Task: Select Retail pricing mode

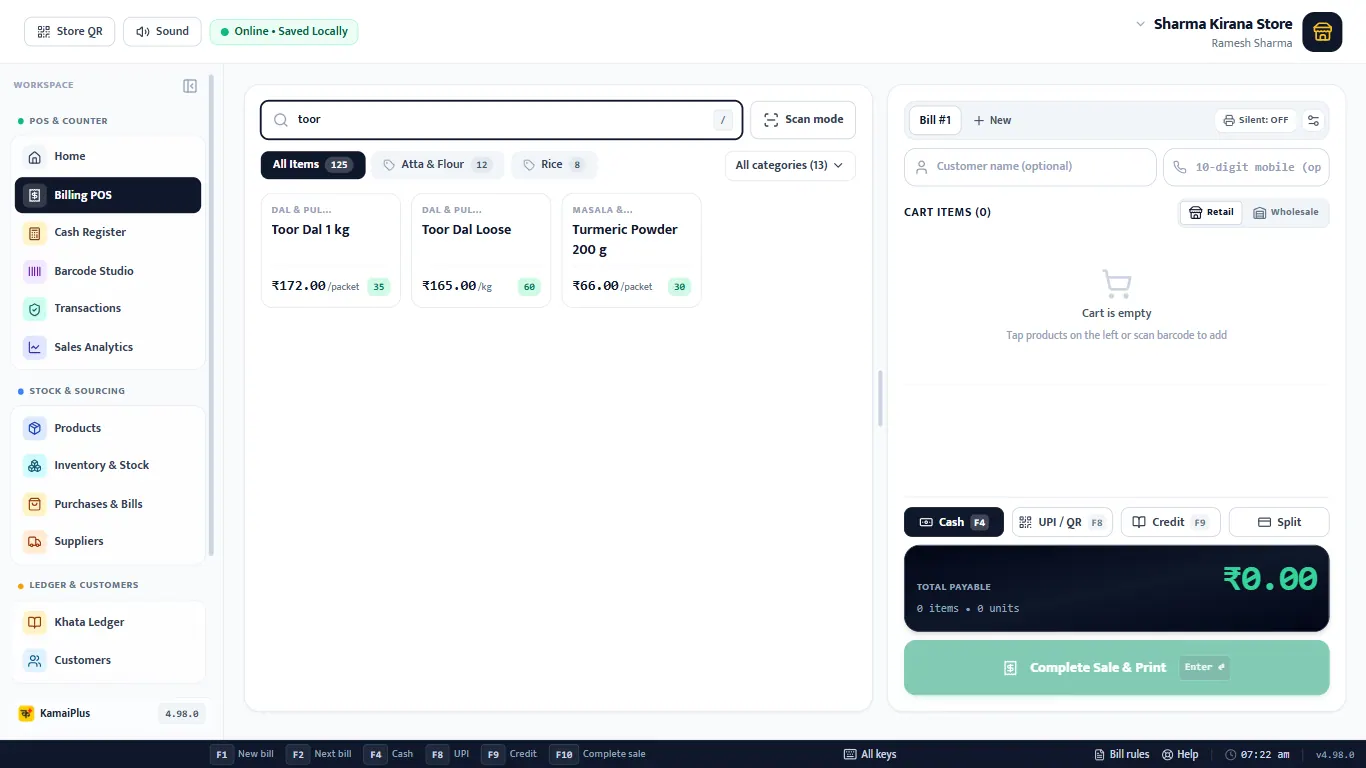Action: pos(1211,212)
